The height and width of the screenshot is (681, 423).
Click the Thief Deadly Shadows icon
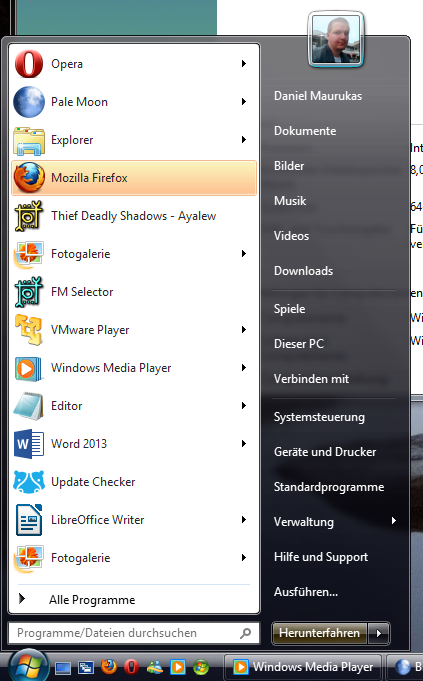point(29,216)
